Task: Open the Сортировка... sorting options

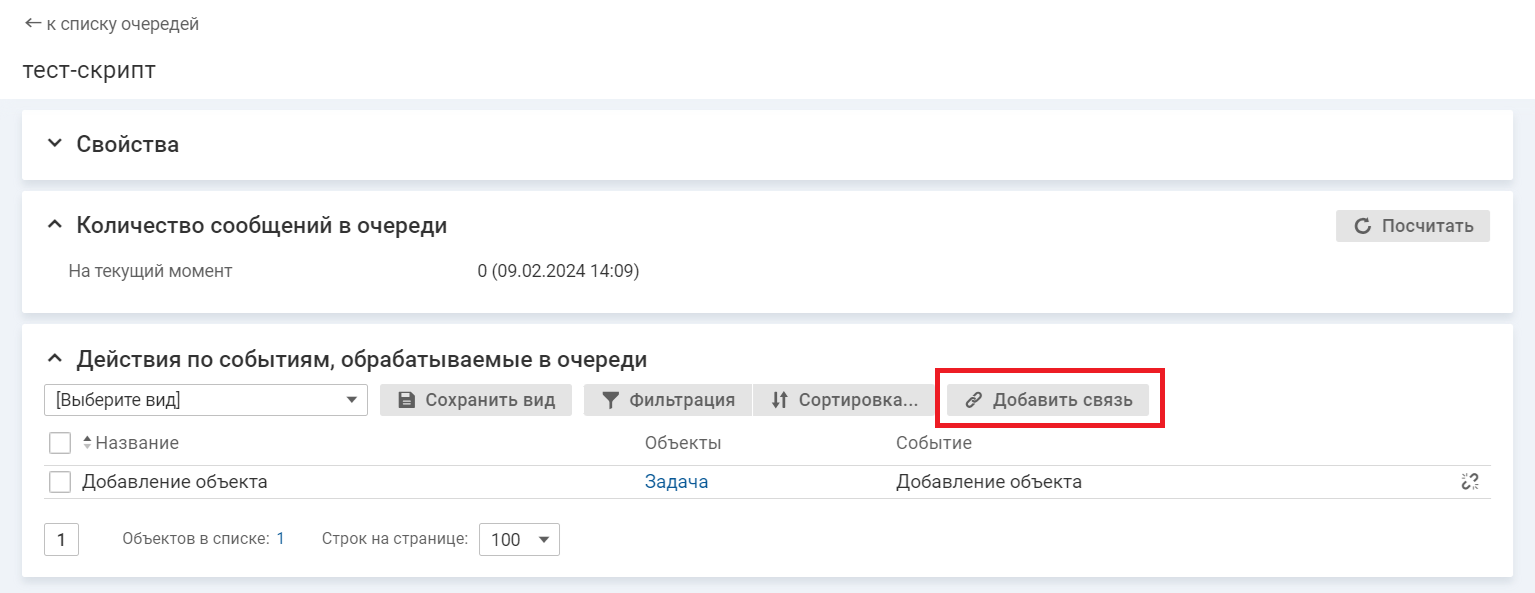Action: (844, 400)
